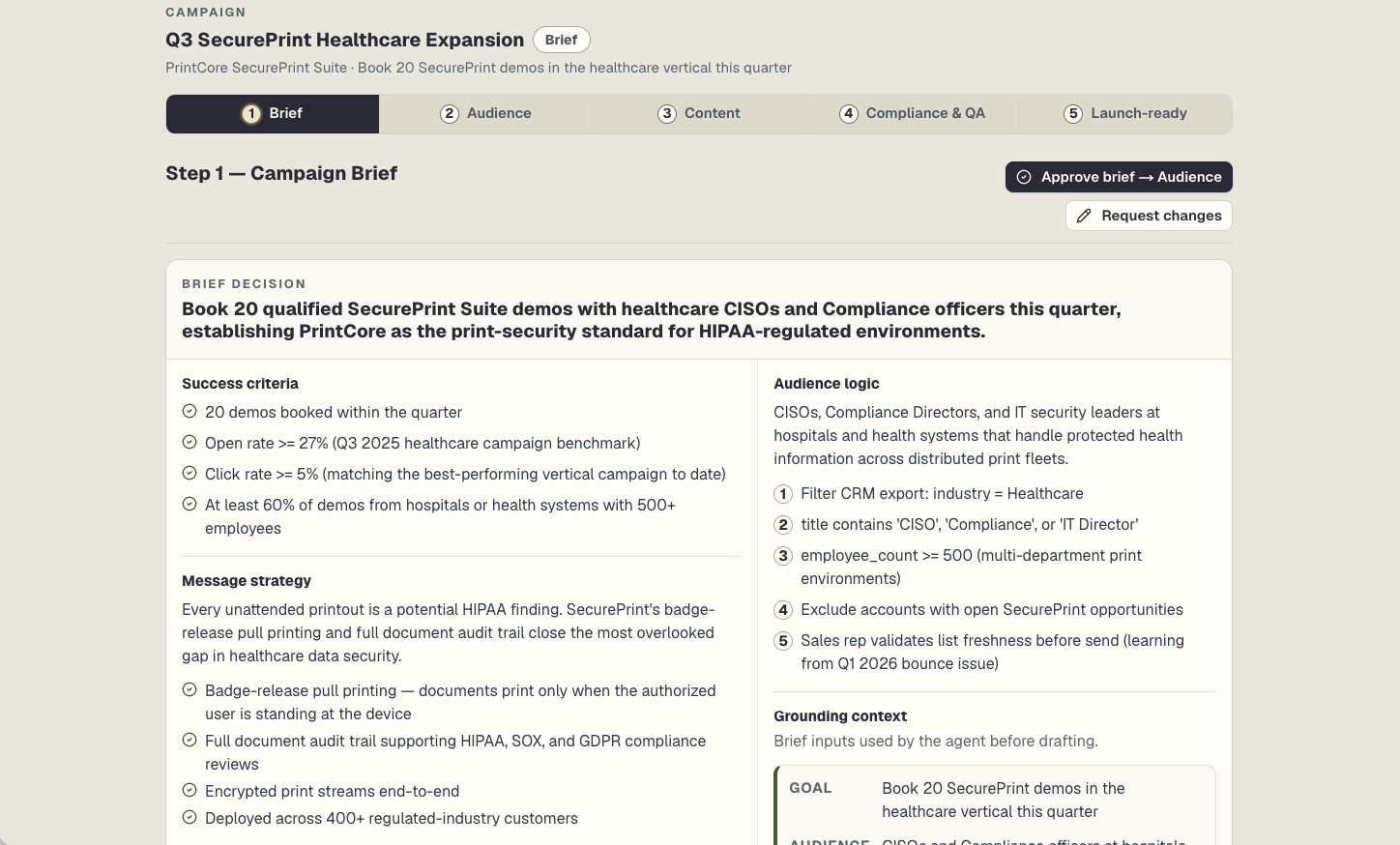This screenshot has height=845, width=1400.
Task: Click the "BRIEF DECISION" label
Action: pyautogui.click(x=244, y=284)
